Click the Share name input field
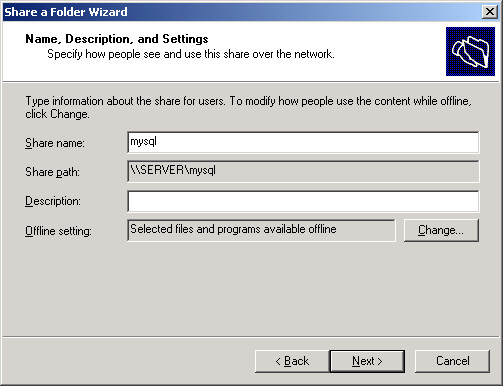The height and width of the screenshot is (386, 503). click(303, 142)
